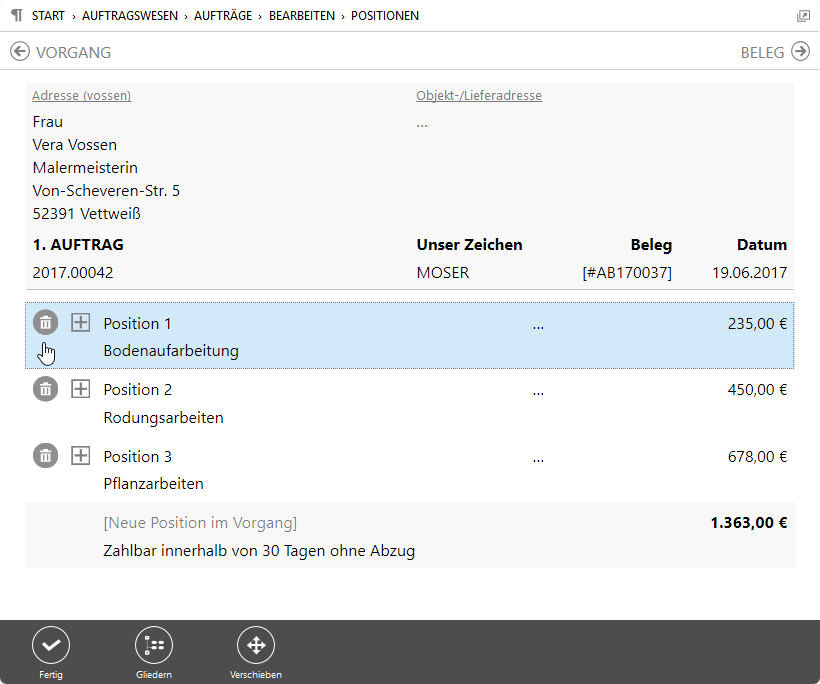Click the Objekt-/Lieferadresse link

[479, 96]
